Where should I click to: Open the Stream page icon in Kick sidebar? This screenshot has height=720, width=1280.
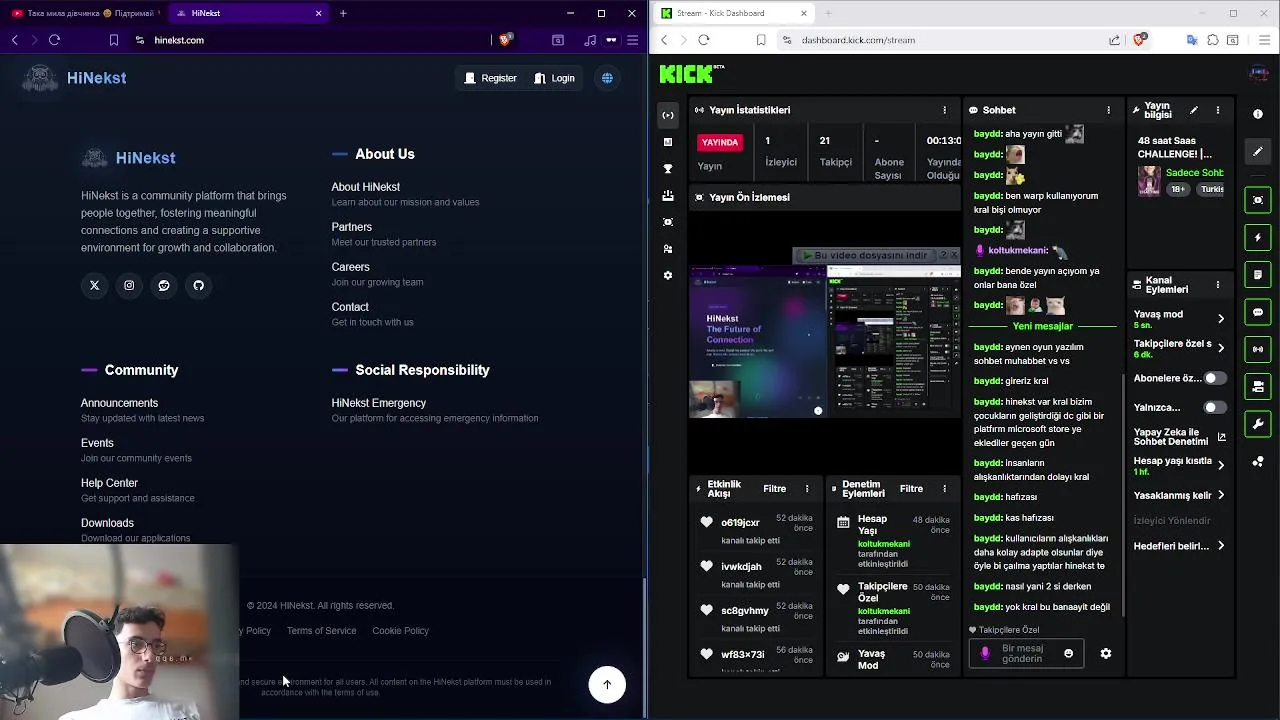[668, 115]
